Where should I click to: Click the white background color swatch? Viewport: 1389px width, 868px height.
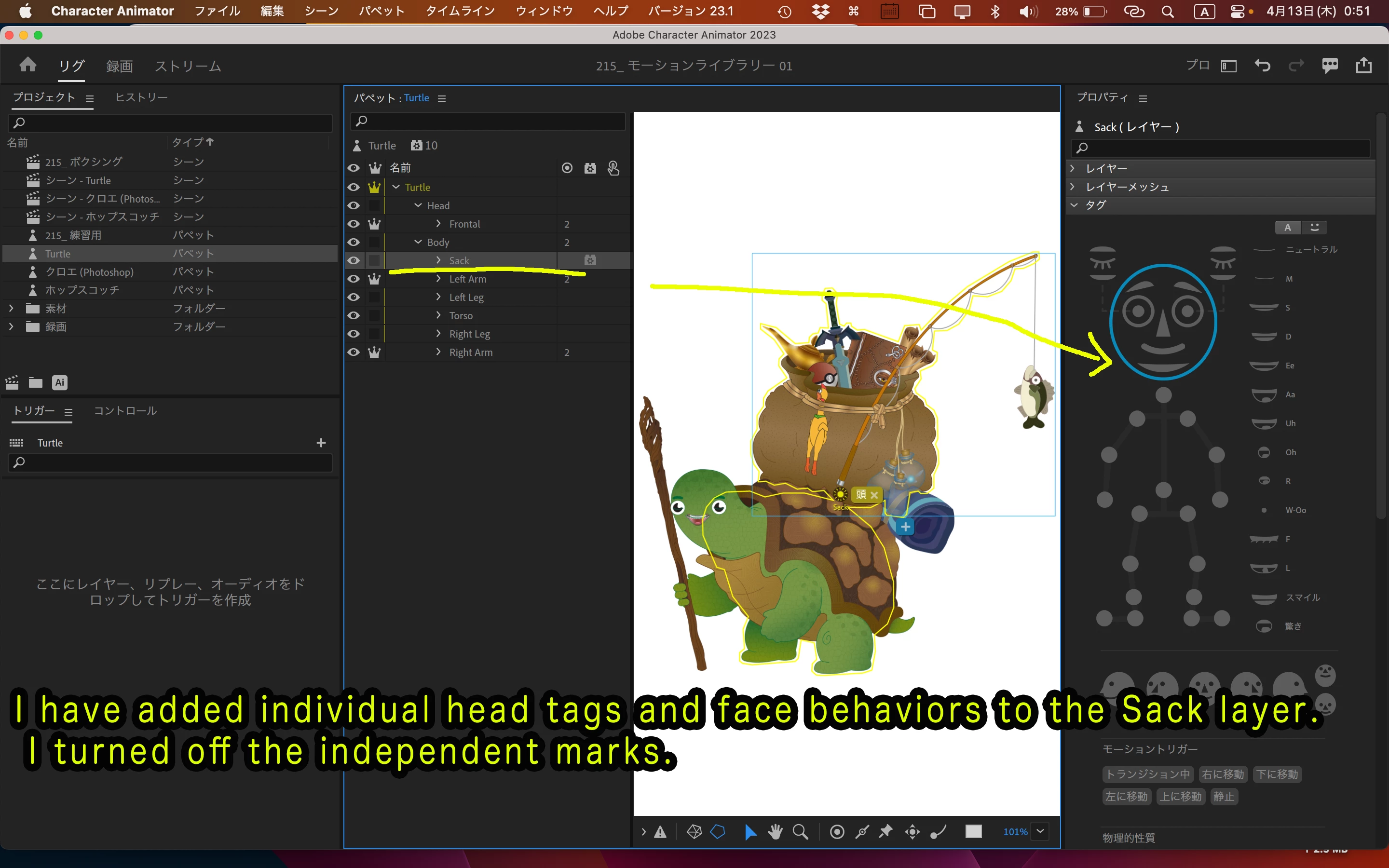point(973,831)
